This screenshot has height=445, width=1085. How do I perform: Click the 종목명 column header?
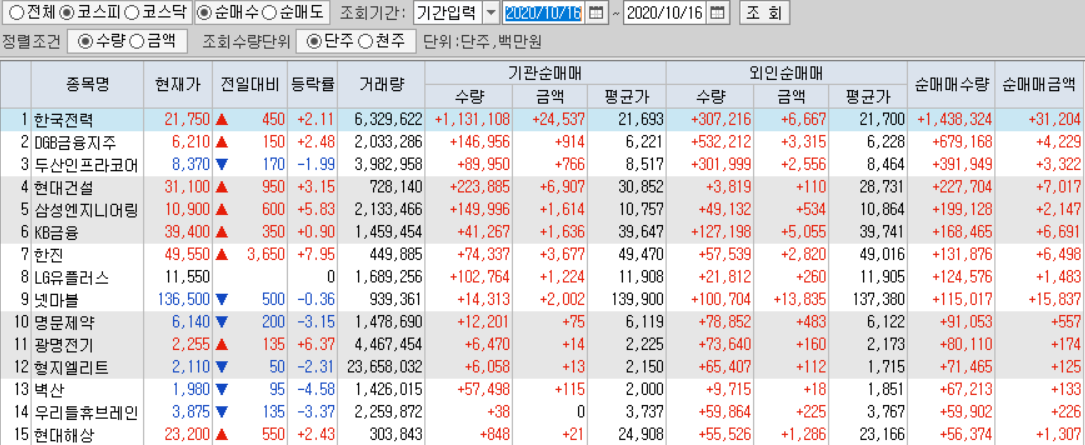pos(88,84)
